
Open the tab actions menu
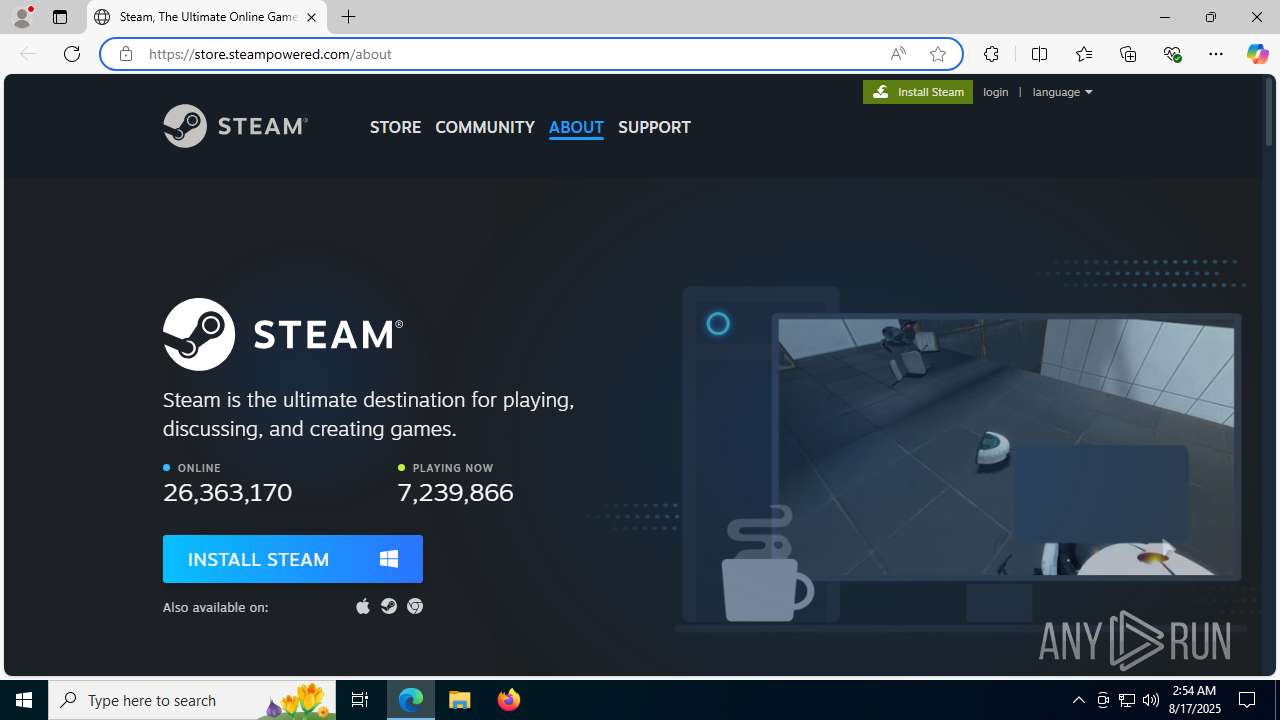coord(60,17)
